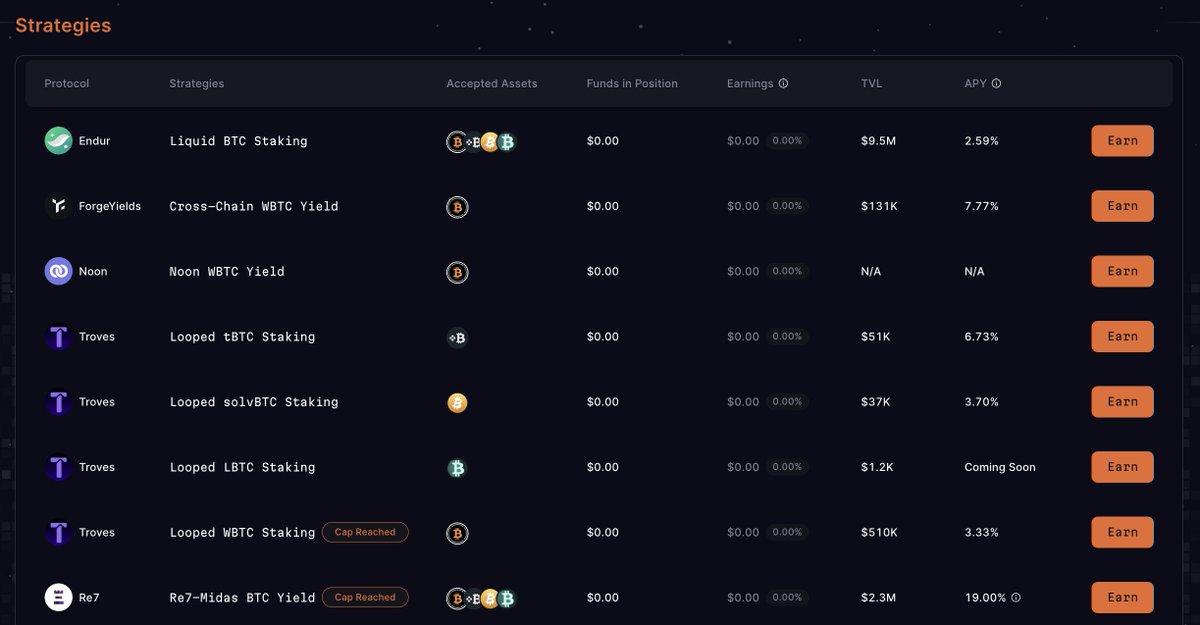Click Earn for Looped WBTC Staking
The image size is (1200, 625).
[x=1122, y=533]
